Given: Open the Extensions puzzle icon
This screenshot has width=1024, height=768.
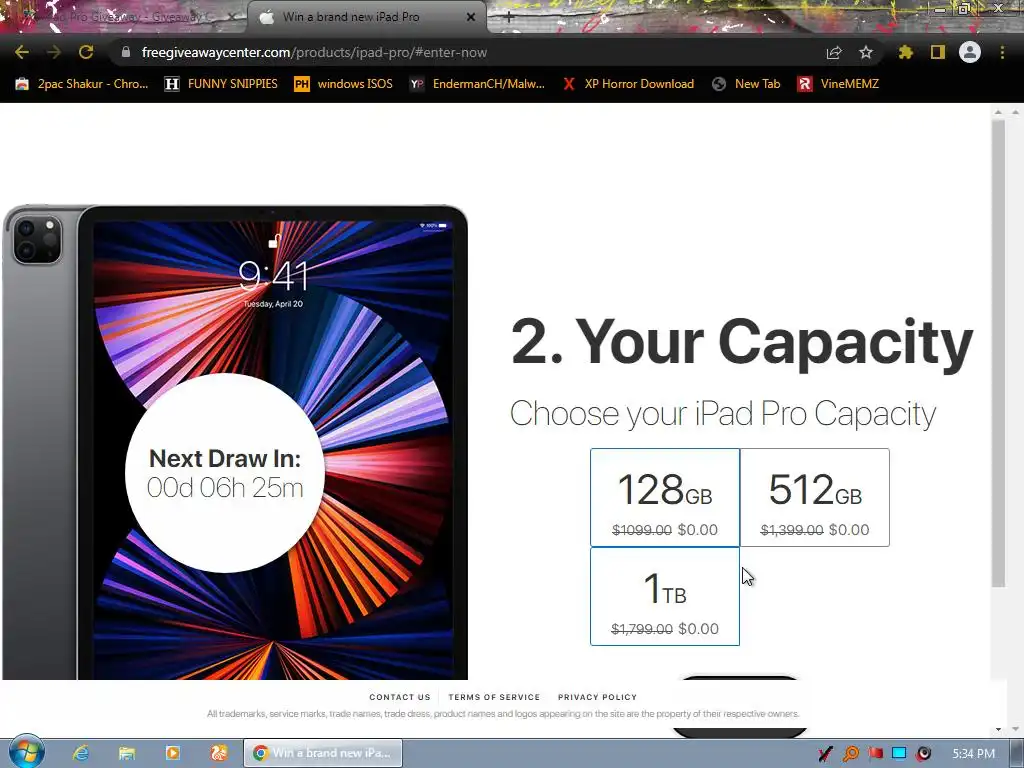Looking at the screenshot, I should pyautogui.click(x=905, y=52).
